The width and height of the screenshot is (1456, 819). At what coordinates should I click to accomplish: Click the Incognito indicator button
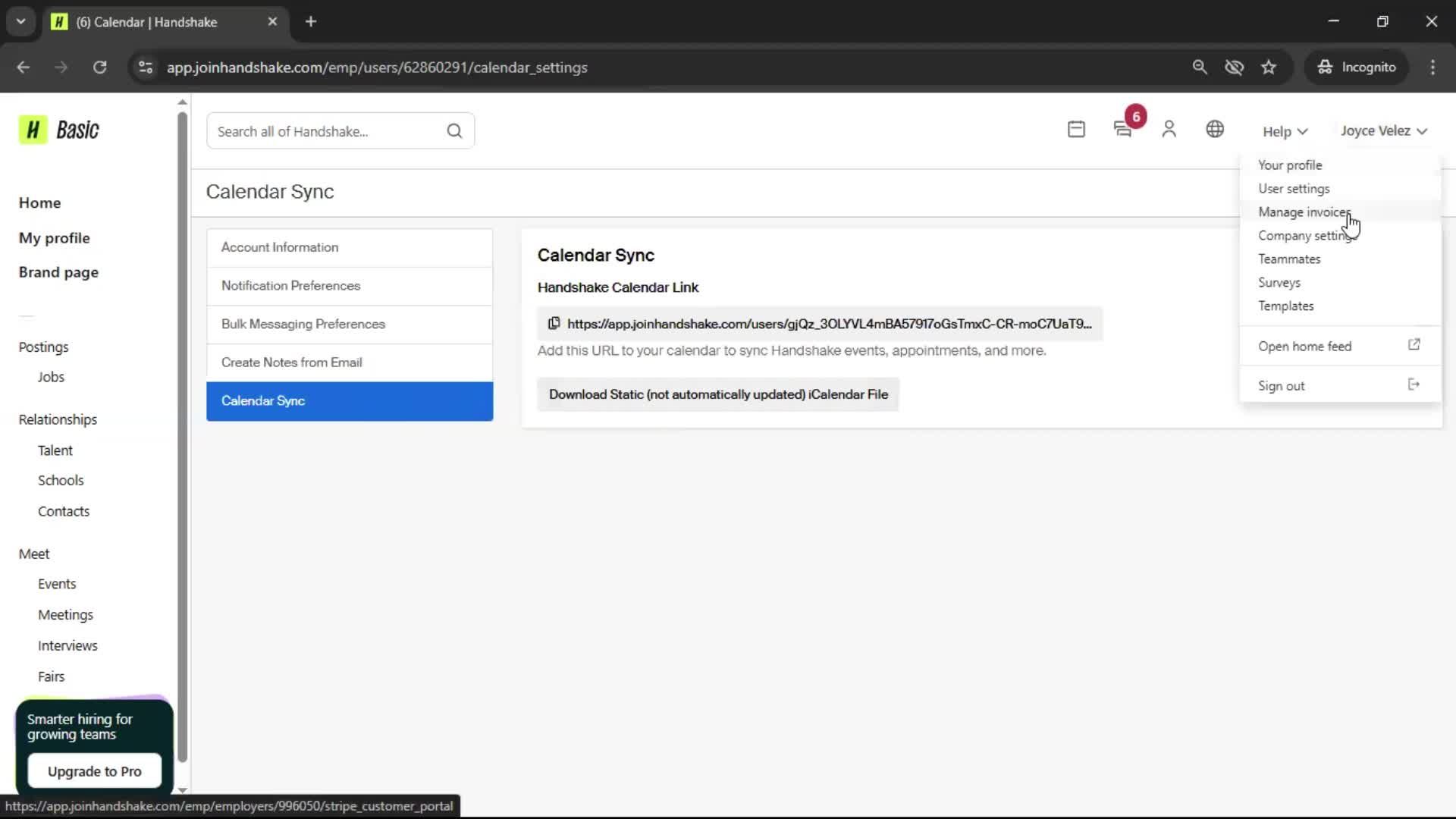(1357, 67)
